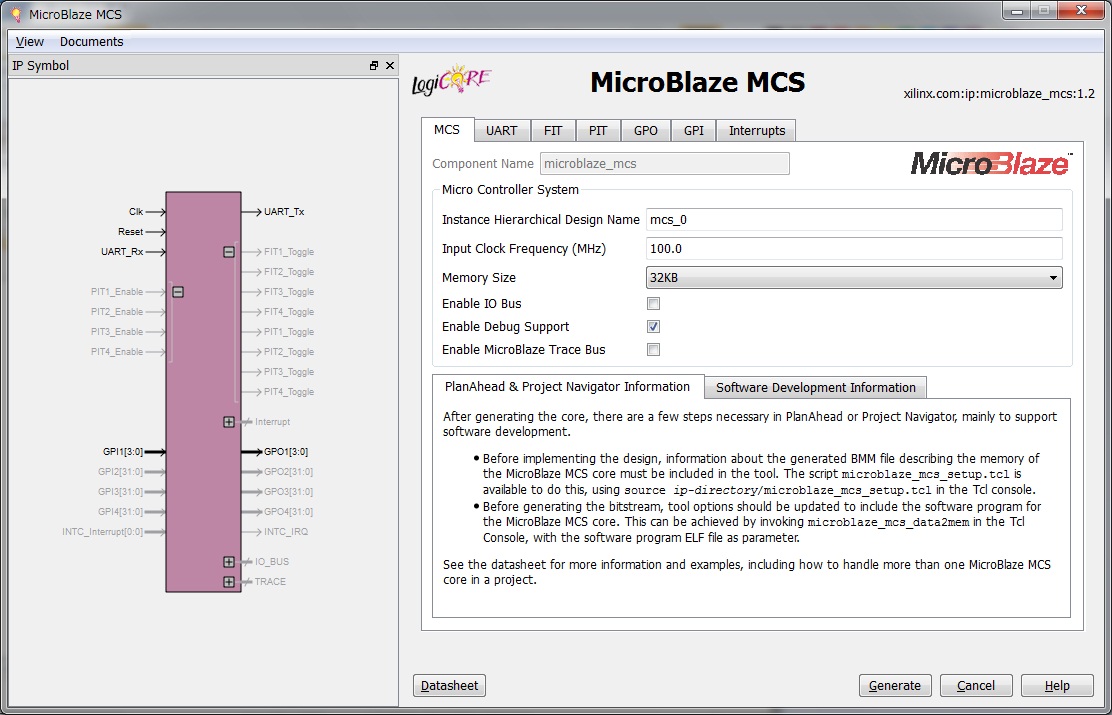1112x715 pixels.
Task: Select the FIT1_Toggle port label
Action: [289, 252]
